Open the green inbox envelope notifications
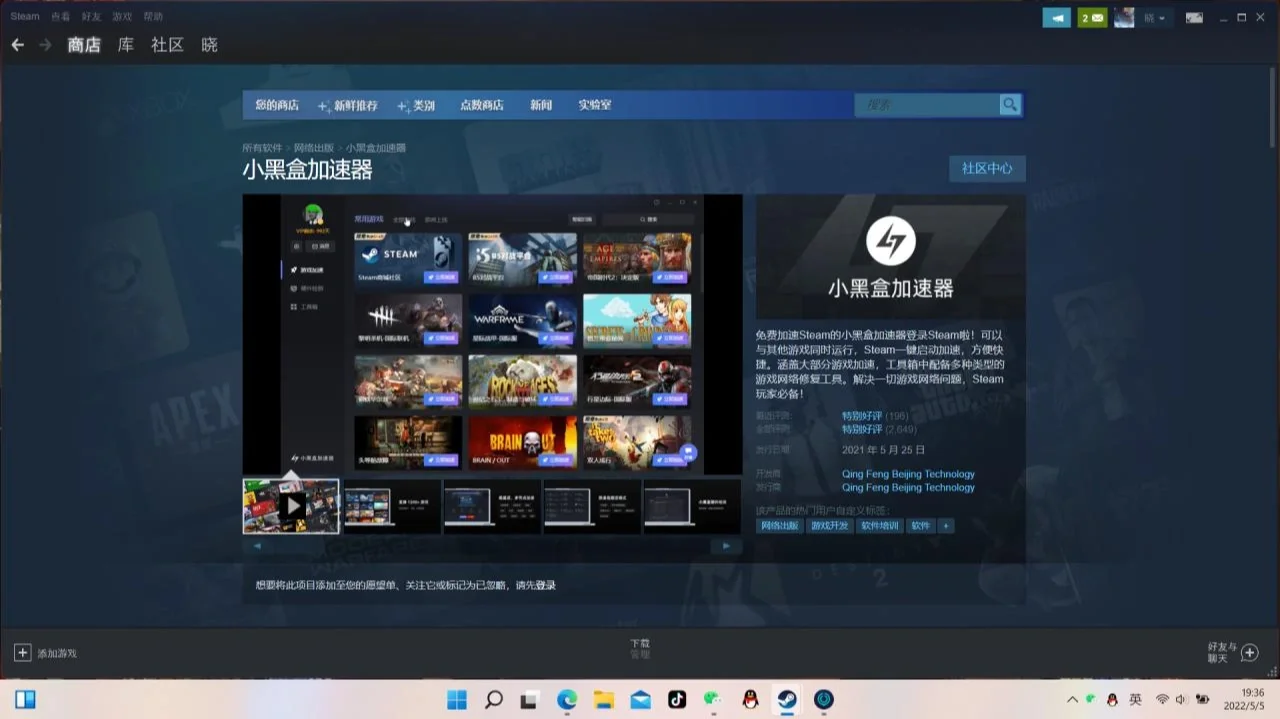 (x=1092, y=18)
